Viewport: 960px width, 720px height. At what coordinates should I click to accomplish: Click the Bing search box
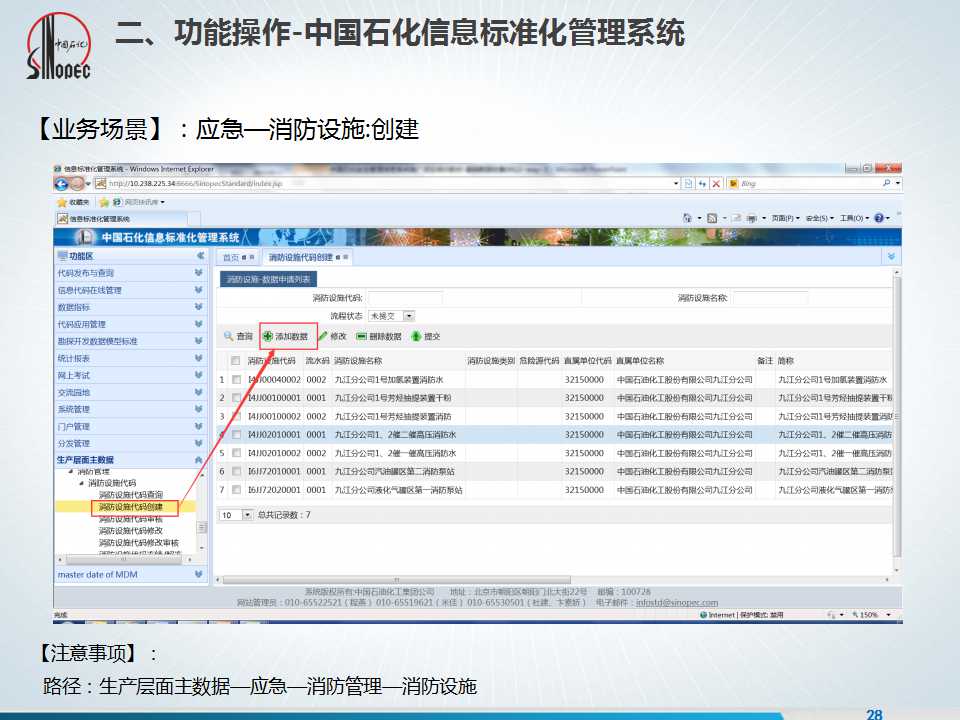pos(808,183)
